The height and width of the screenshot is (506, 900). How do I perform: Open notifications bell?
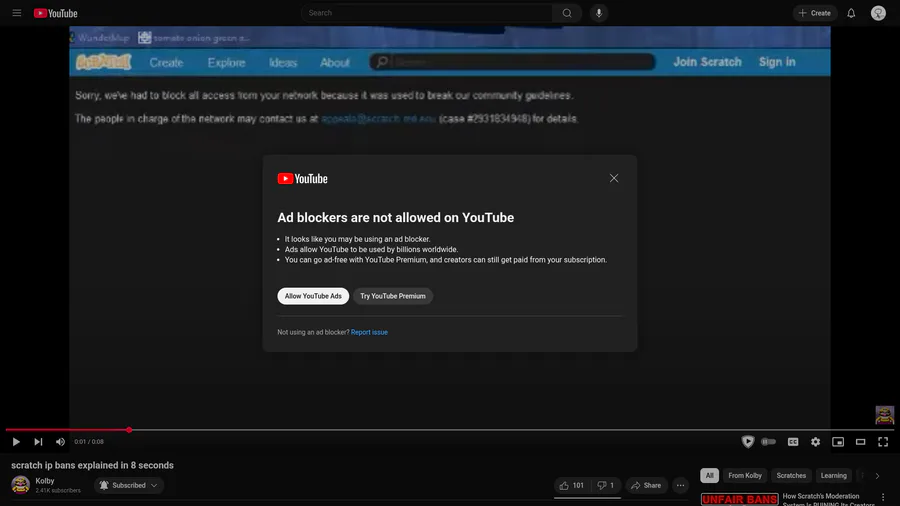pyautogui.click(x=851, y=13)
